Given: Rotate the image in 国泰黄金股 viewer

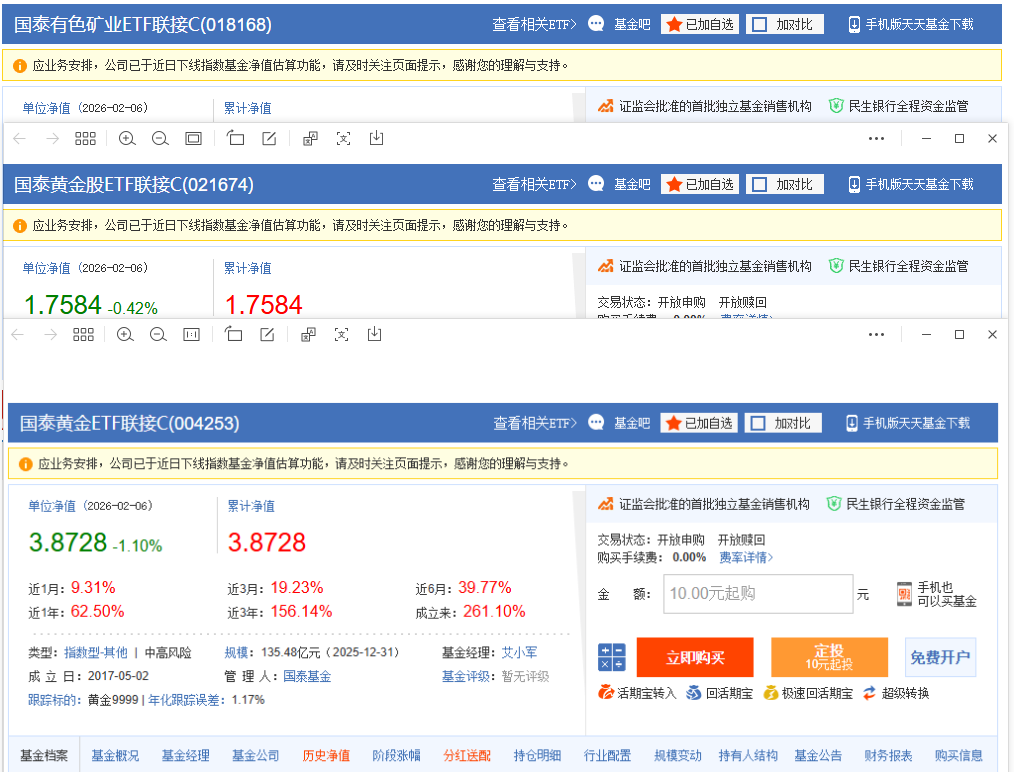Looking at the screenshot, I should (235, 138).
